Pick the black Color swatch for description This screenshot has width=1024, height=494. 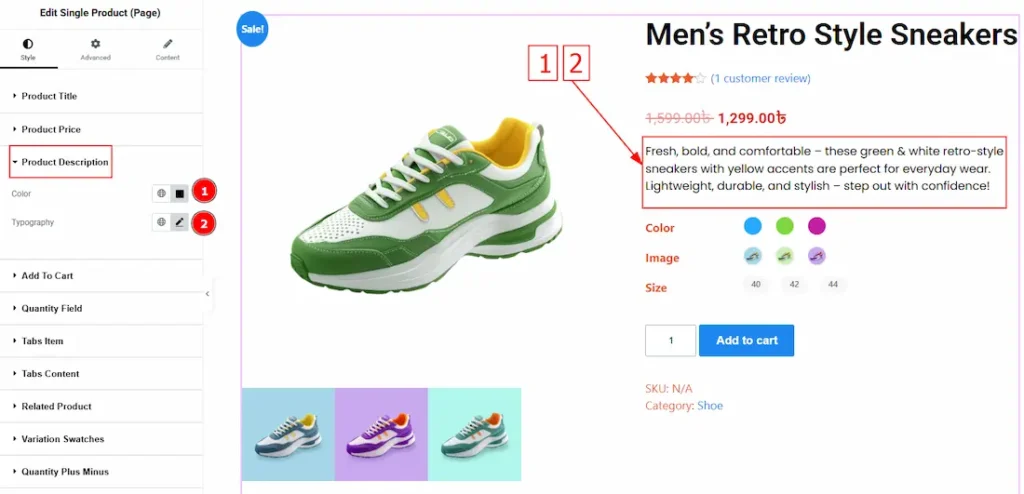(179, 193)
